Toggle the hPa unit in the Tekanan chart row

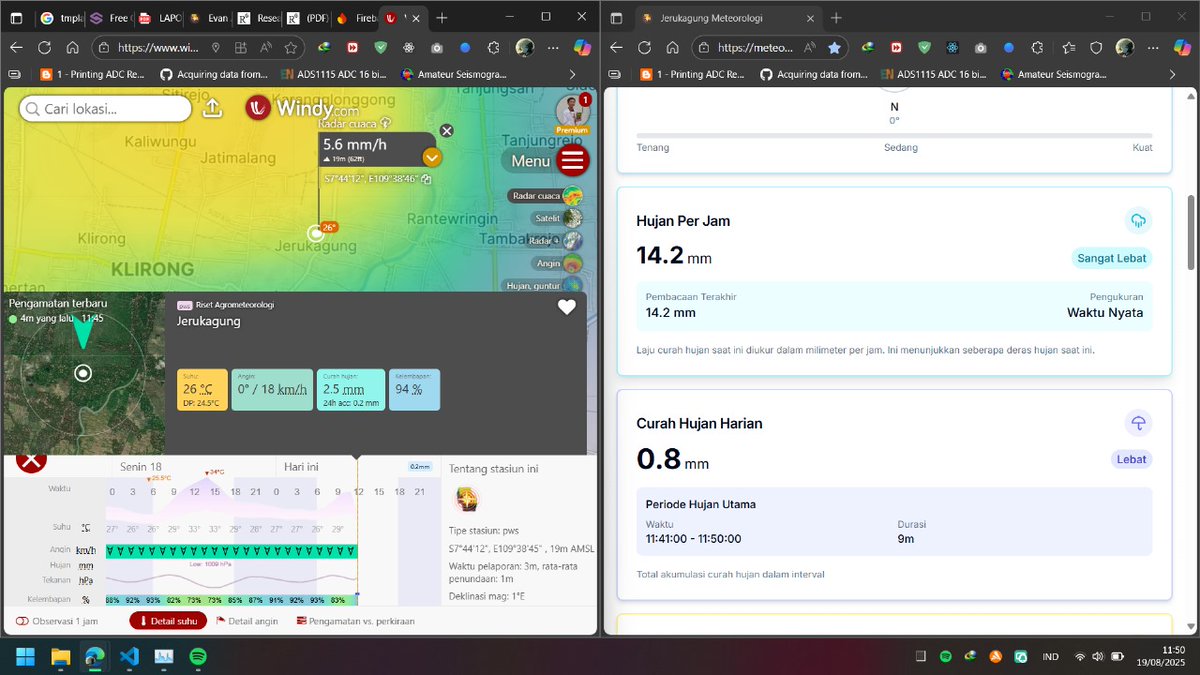(x=86, y=579)
